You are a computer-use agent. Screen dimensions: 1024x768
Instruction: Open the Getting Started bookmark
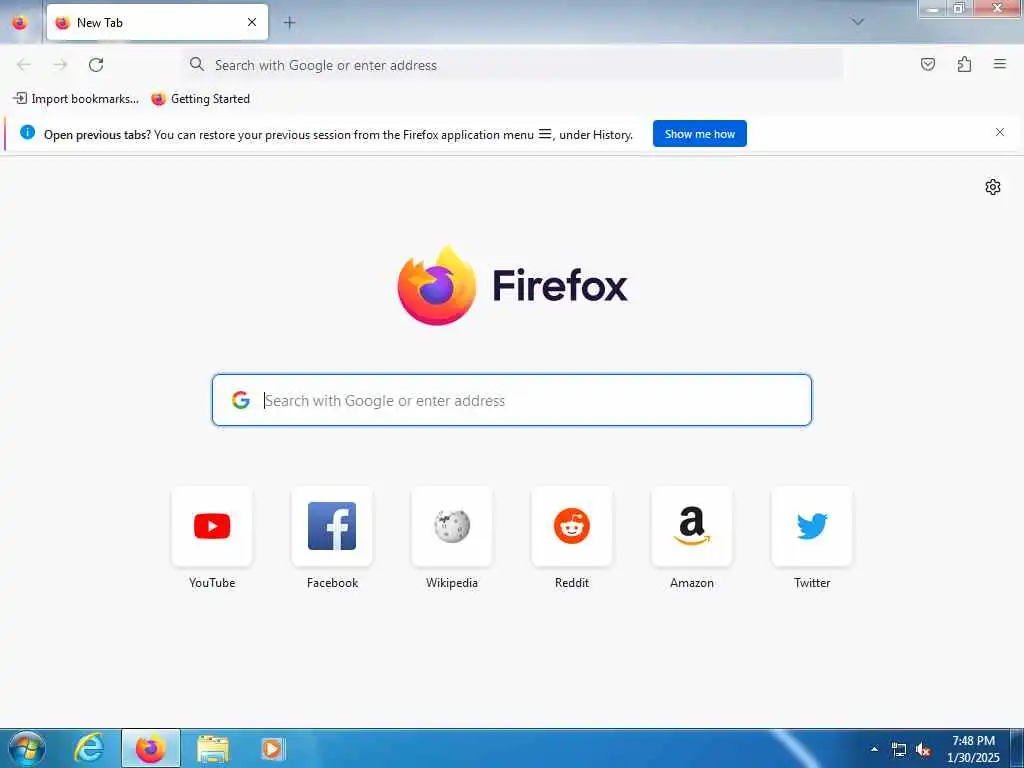[x=200, y=99]
